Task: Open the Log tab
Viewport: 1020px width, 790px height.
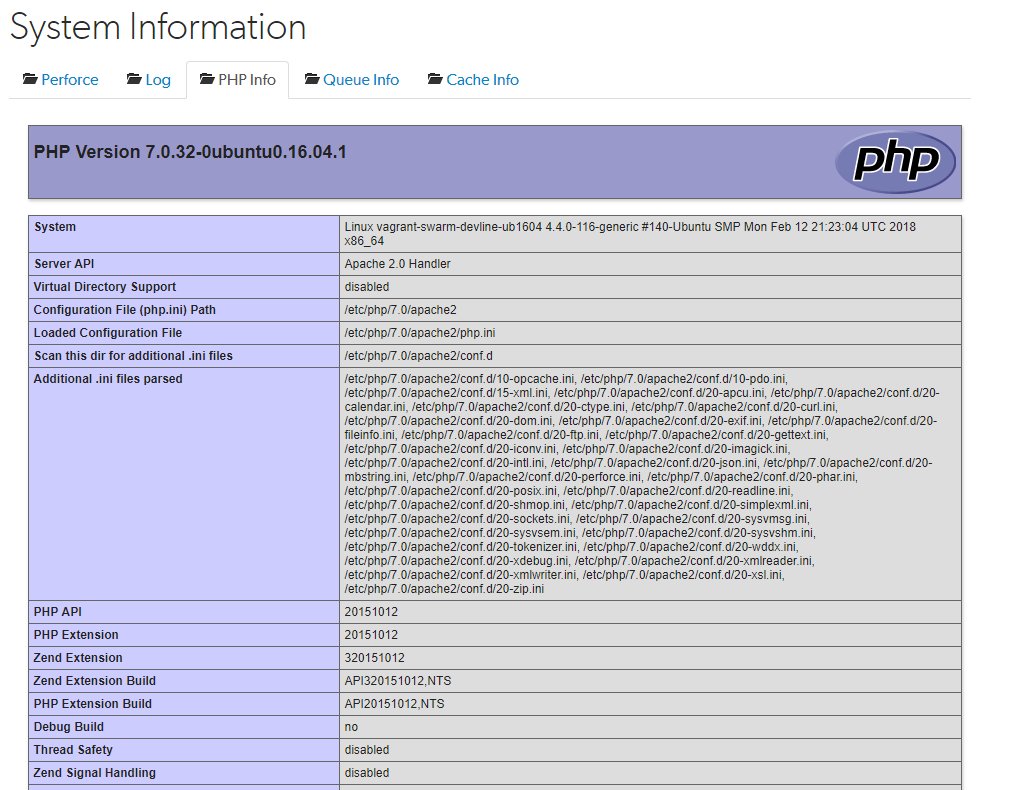Action: (x=156, y=79)
